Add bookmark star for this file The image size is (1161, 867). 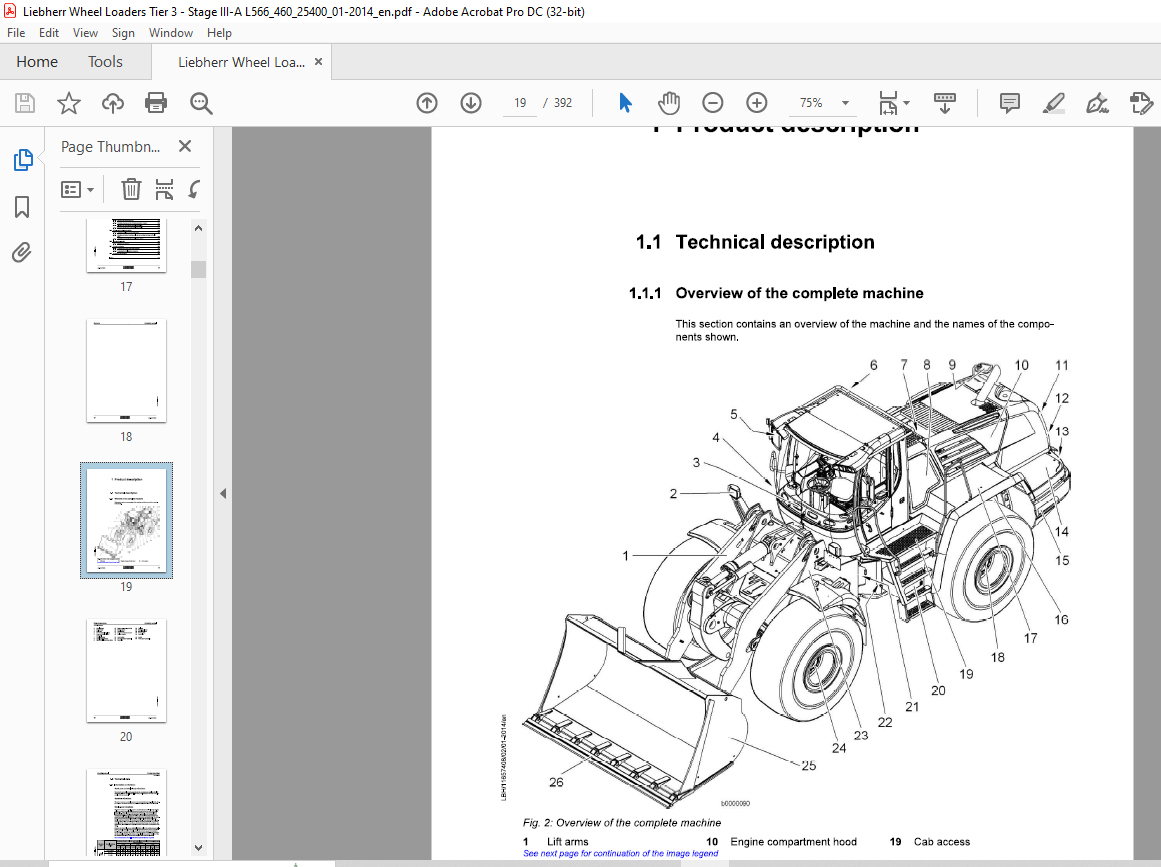pyautogui.click(x=69, y=103)
